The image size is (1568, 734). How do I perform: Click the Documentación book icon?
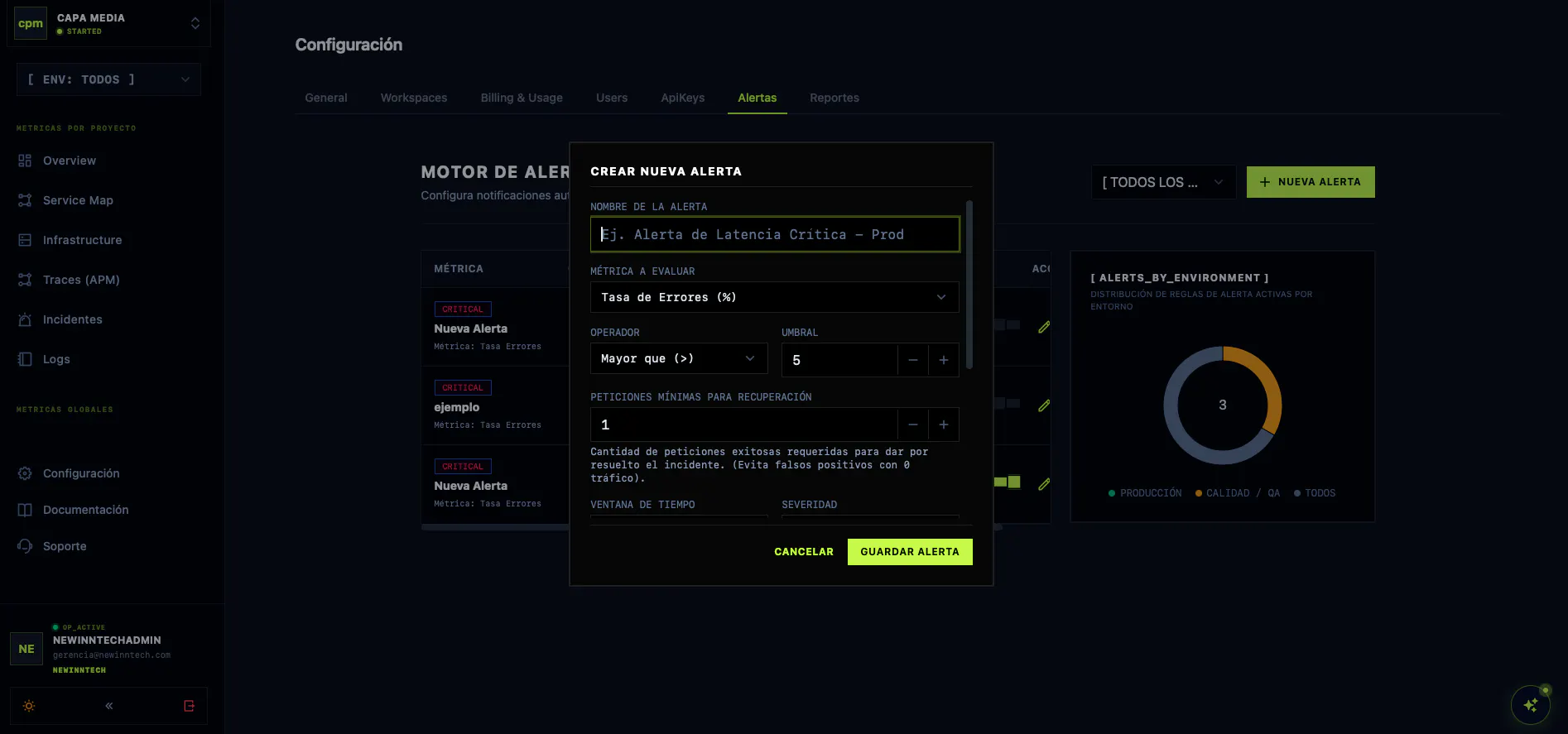25,510
